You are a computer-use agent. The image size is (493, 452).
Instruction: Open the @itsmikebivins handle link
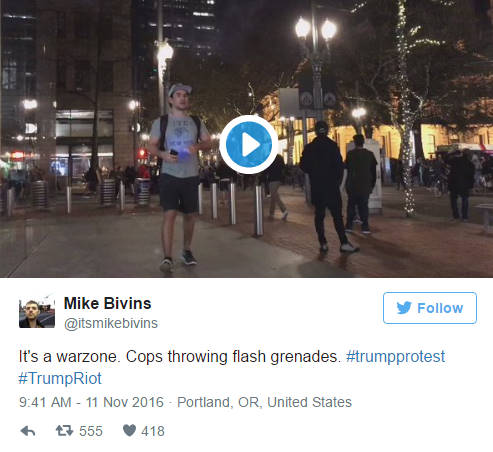(x=111, y=323)
